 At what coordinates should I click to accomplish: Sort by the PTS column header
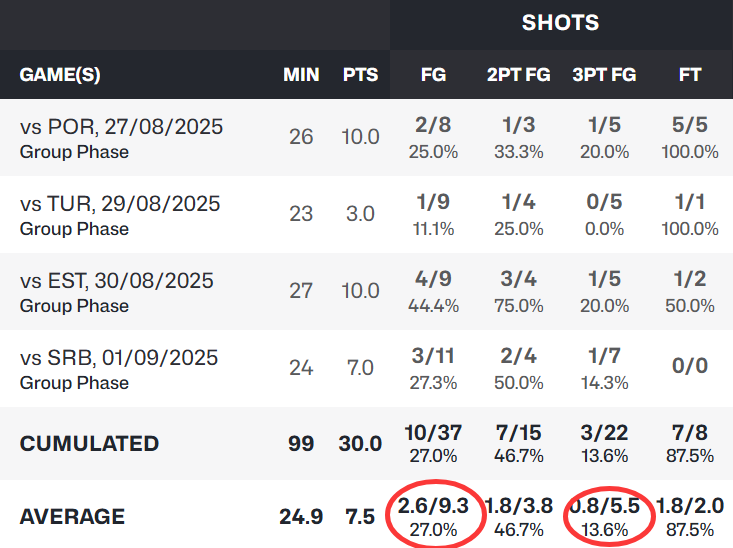click(360, 75)
